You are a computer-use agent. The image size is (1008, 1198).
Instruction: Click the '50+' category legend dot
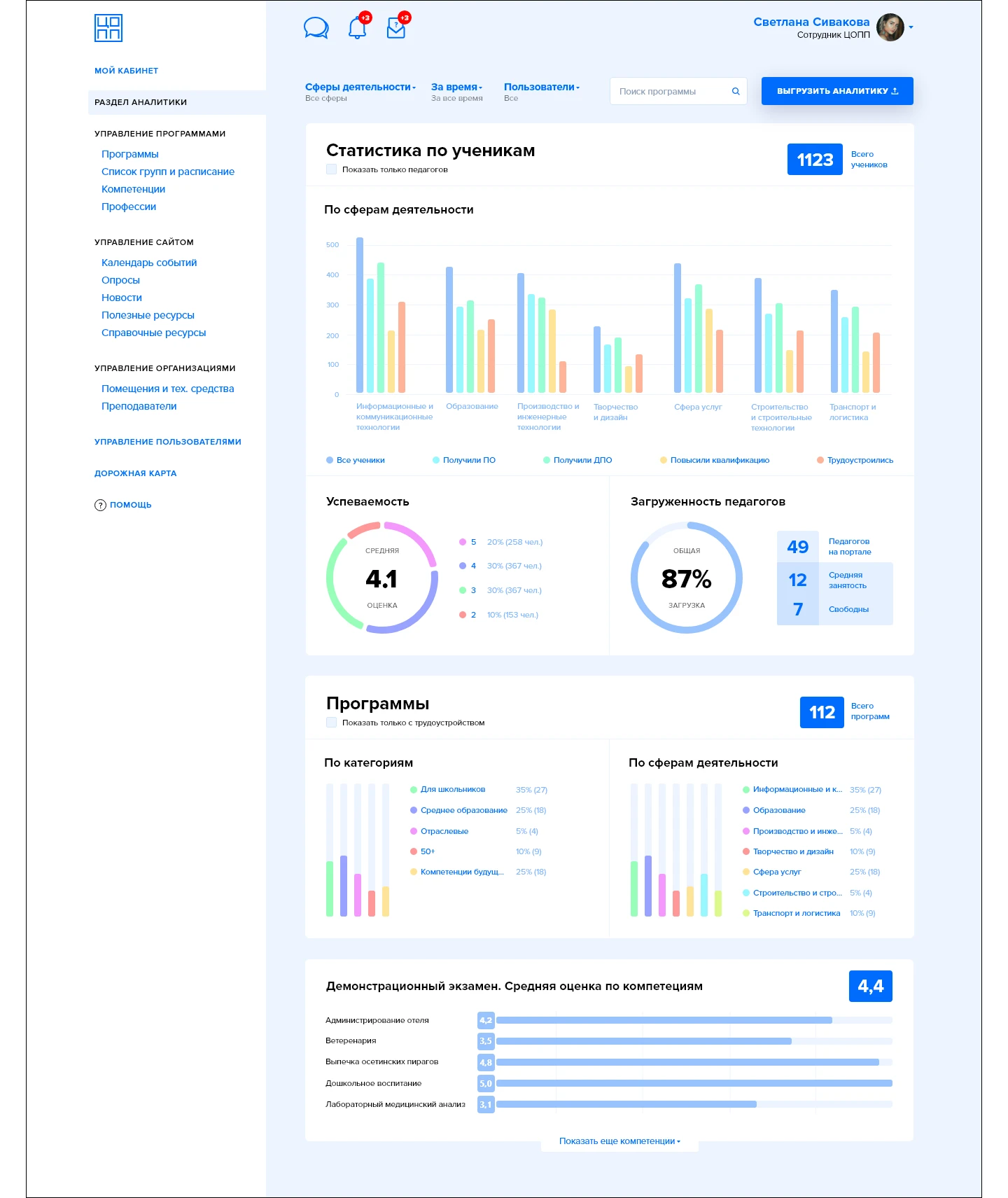(x=414, y=851)
